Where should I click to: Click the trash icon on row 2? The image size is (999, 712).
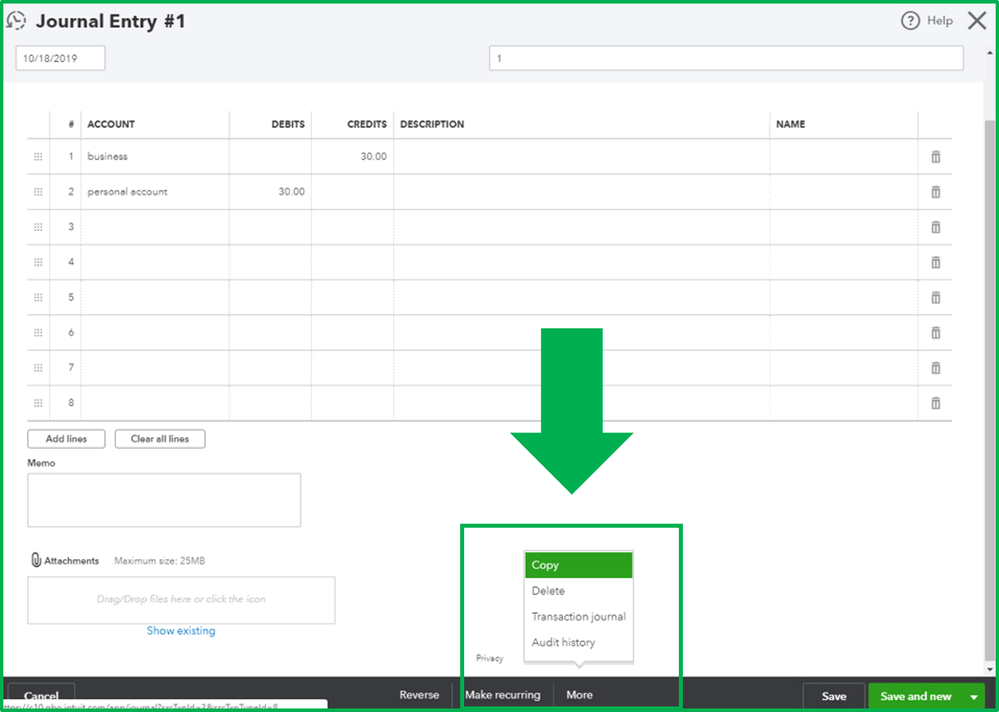(x=935, y=192)
